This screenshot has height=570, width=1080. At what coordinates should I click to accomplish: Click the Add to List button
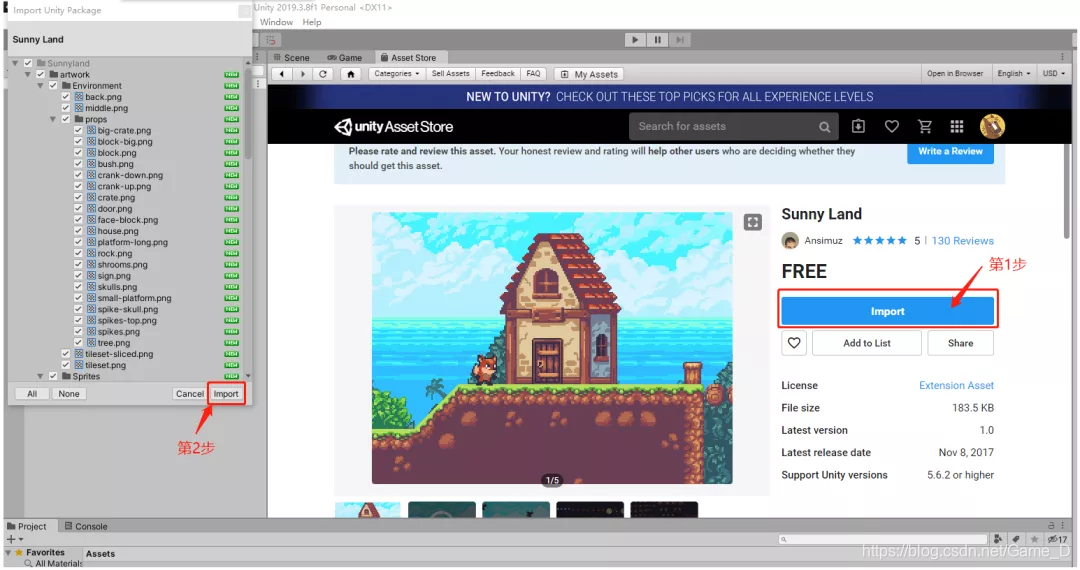(x=866, y=343)
